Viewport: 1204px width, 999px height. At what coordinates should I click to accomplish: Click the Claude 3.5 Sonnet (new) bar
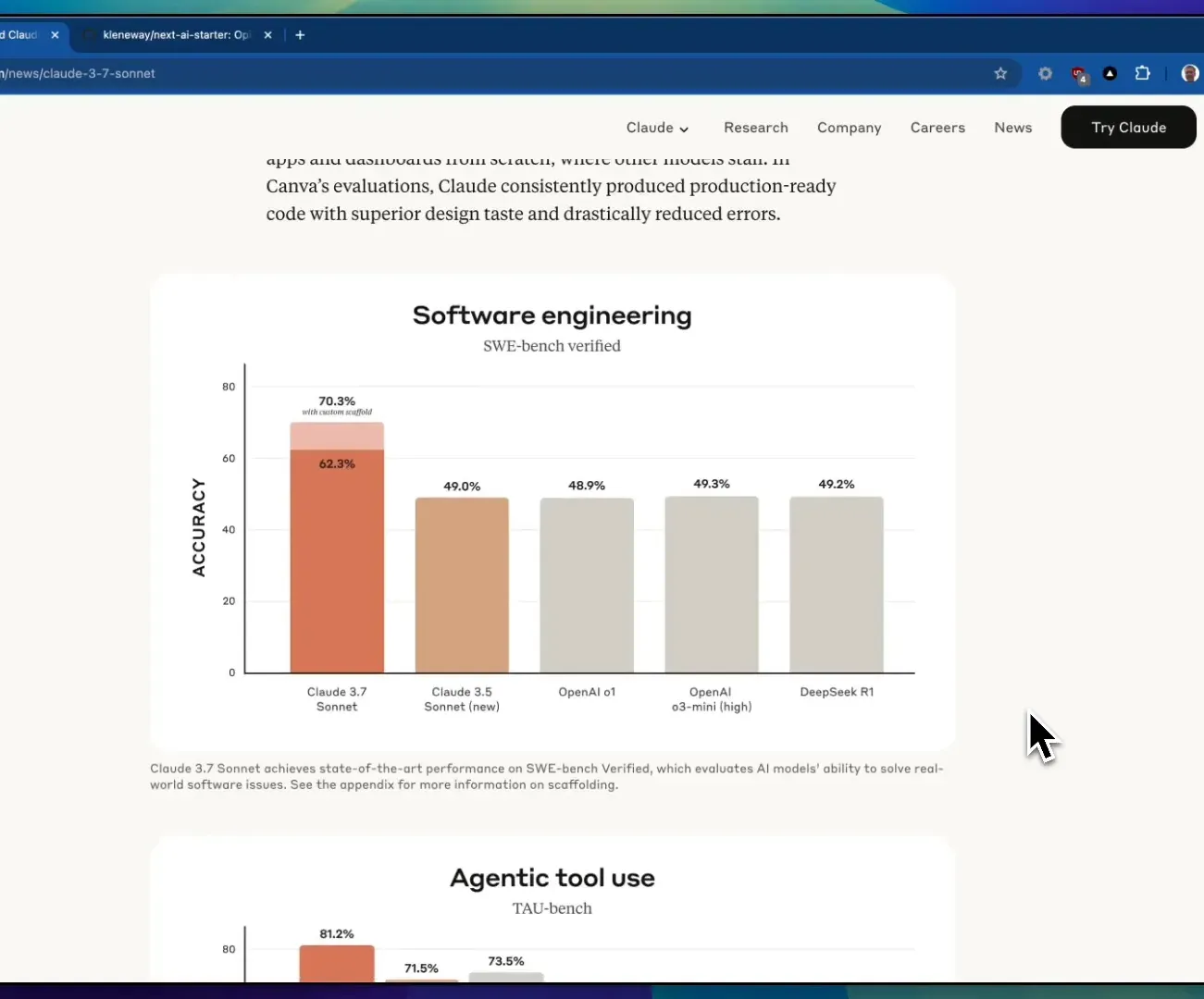[x=462, y=586]
